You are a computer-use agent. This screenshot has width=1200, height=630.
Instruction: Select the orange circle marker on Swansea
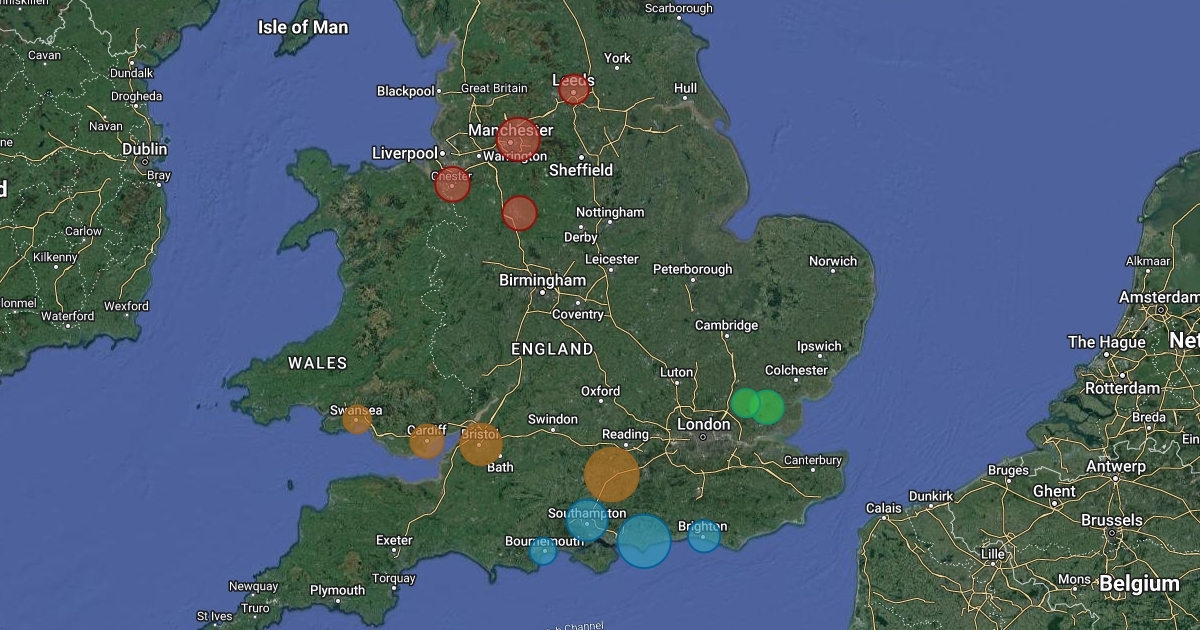click(x=357, y=418)
